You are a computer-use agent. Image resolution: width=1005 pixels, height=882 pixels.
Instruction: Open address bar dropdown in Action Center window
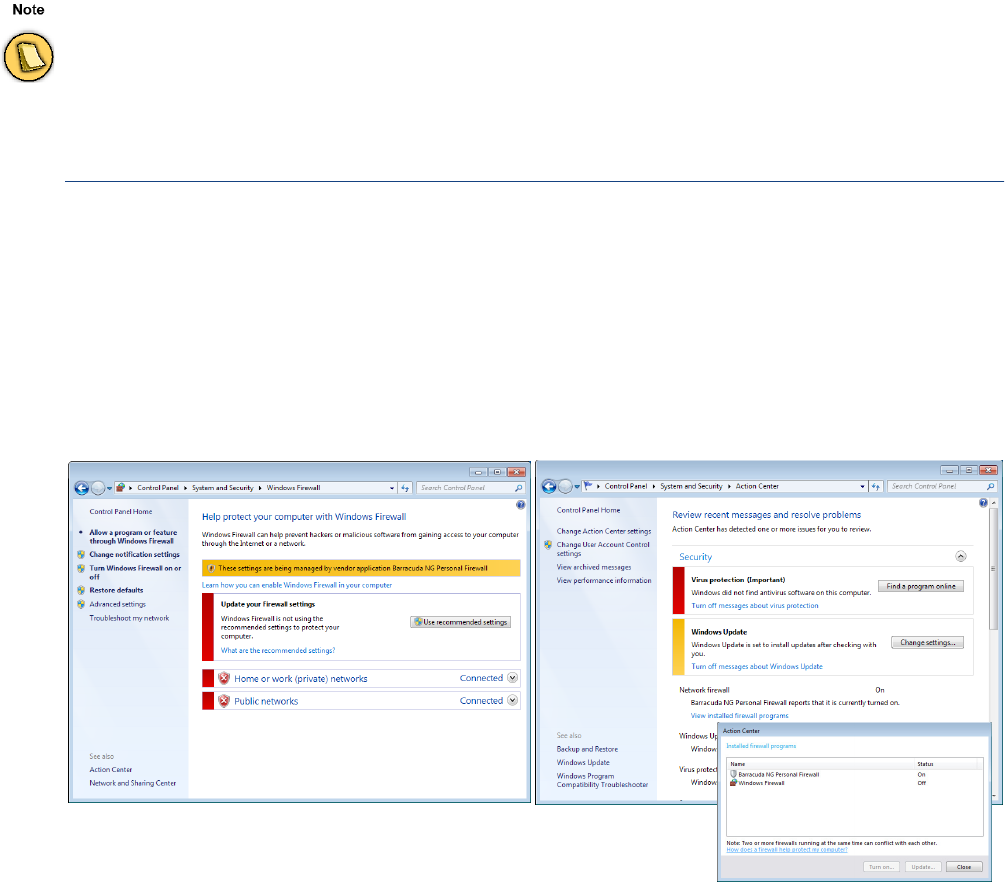pos(862,487)
